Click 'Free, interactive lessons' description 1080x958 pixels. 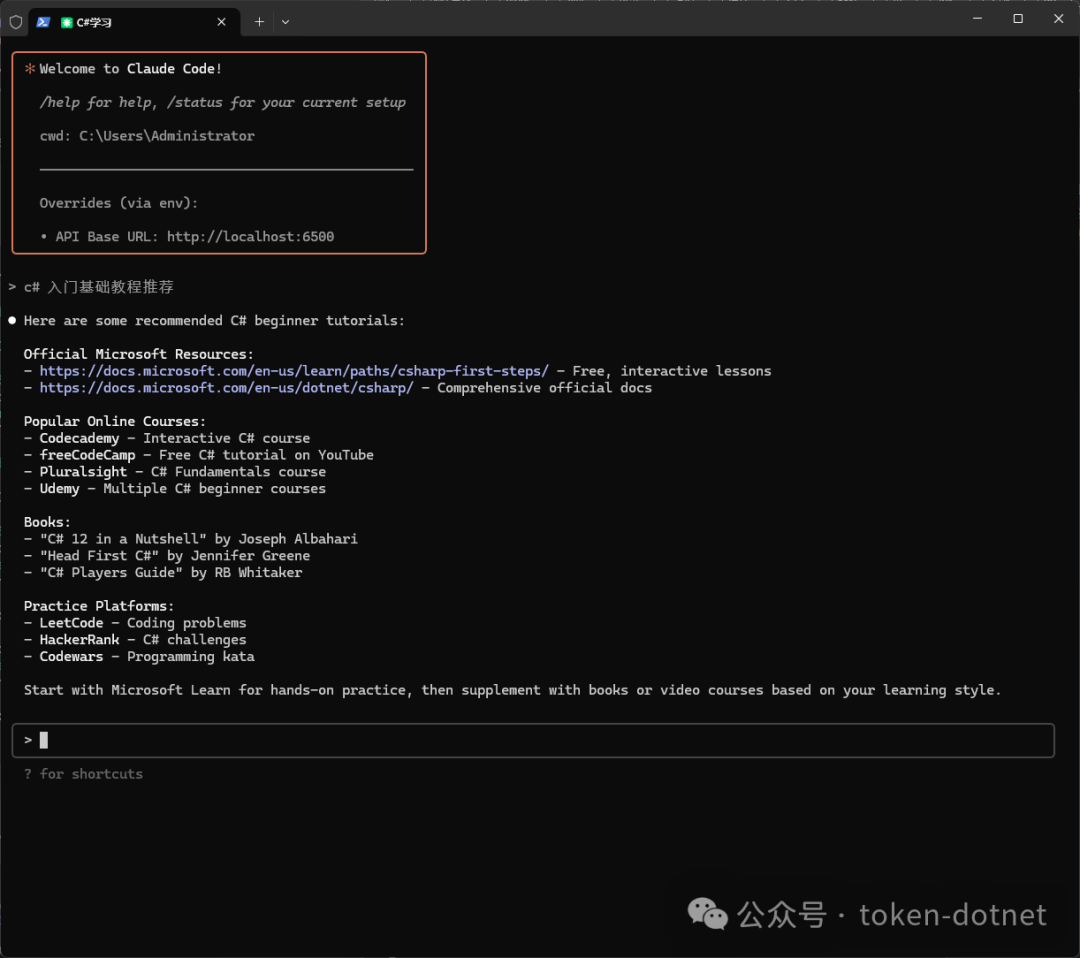click(672, 371)
